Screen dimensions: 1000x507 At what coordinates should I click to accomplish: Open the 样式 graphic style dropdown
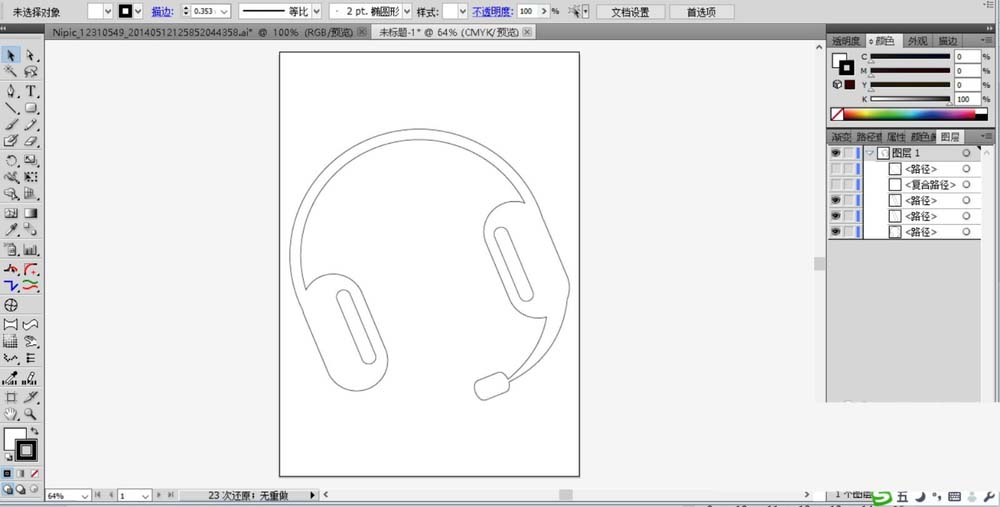click(462, 11)
